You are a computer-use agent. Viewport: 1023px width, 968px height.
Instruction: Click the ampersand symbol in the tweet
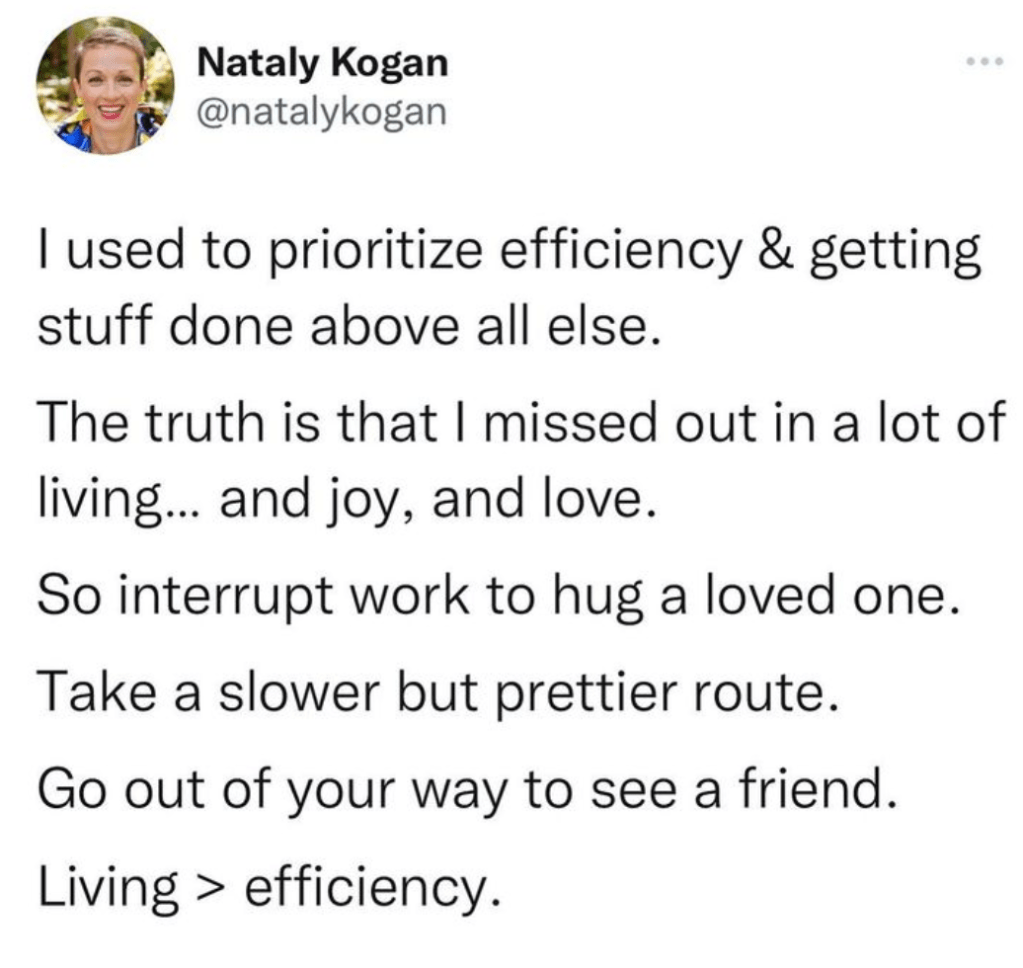777,250
